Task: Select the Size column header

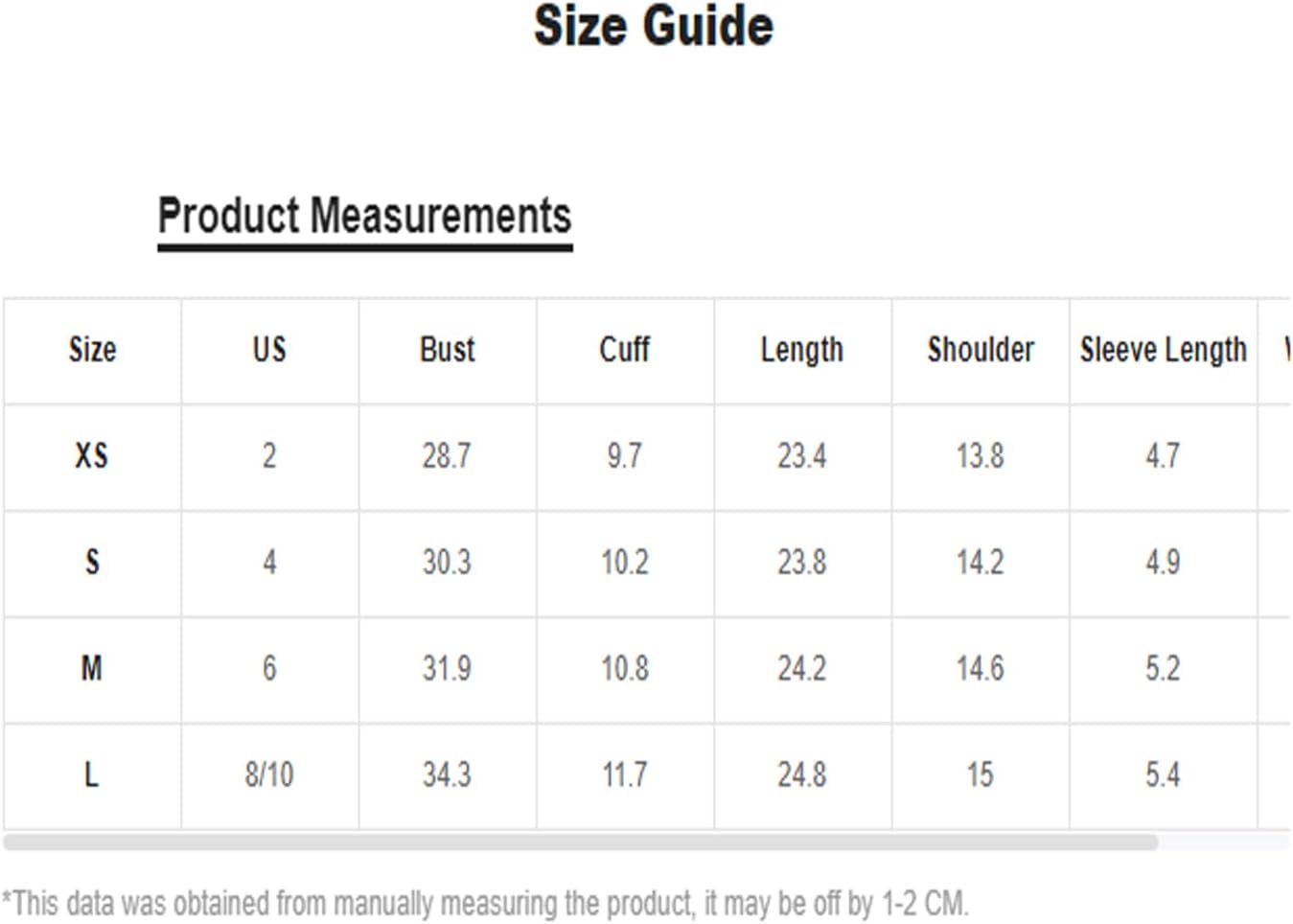Action: point(92,350)
